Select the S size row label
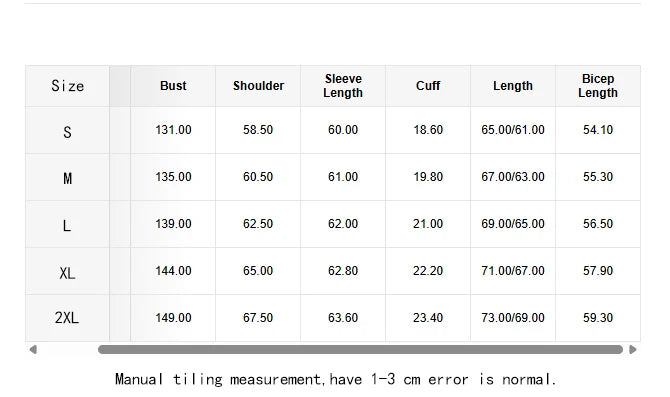670x397 pixels. 68,132
